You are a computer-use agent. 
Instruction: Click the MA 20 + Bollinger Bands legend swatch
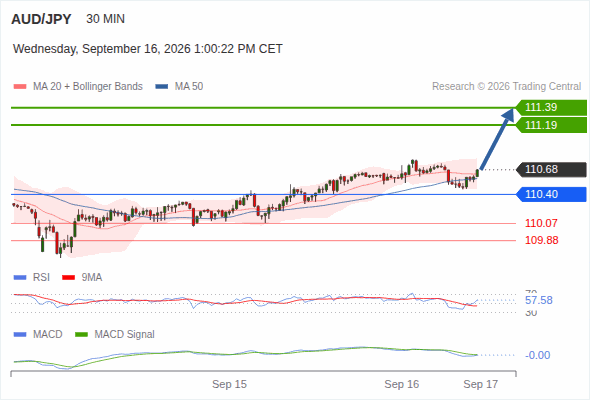(x=20, y=87)
